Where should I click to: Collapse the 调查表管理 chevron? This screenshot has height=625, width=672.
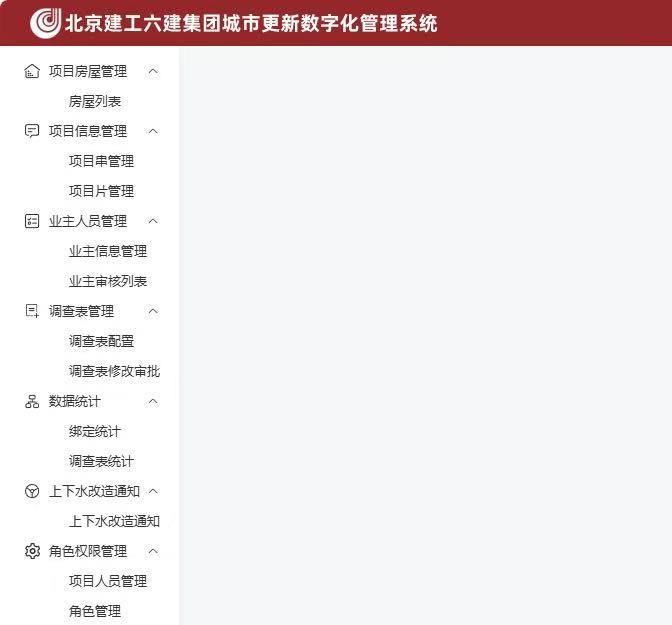click(x=153, y=311)
